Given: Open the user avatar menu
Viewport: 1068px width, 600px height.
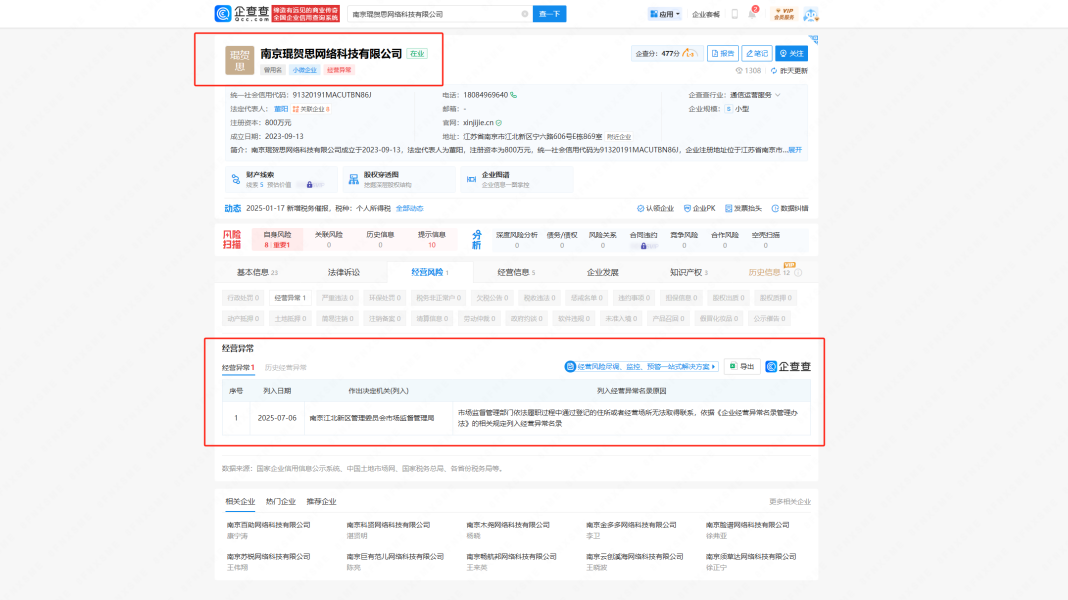Looking at the screenshot, I should coord(811,14).
